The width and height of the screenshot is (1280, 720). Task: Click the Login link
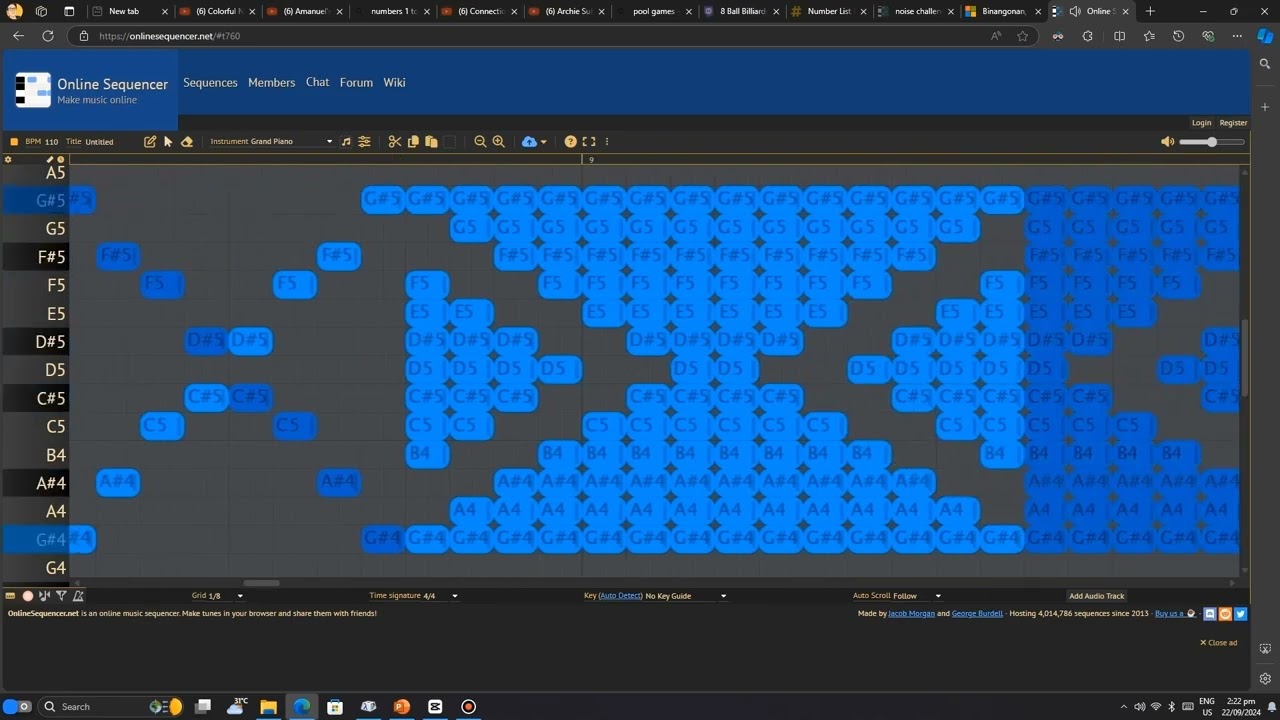point(1201,123)
